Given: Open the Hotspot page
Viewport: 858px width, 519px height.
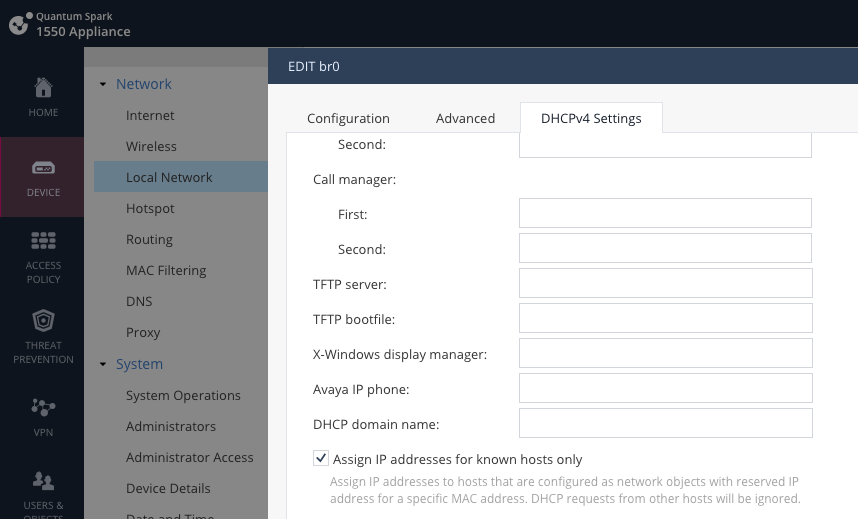Looking at the screenshot, I should pos(150,209).
